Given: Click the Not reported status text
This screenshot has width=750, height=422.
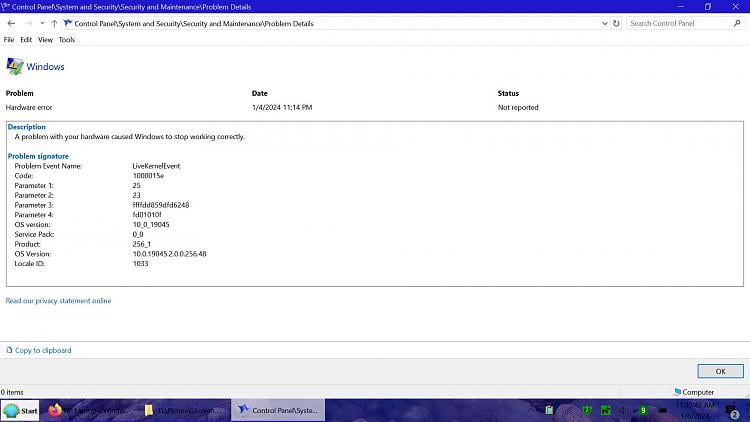Looking at the screenshot, I should [x=518, y=107].
